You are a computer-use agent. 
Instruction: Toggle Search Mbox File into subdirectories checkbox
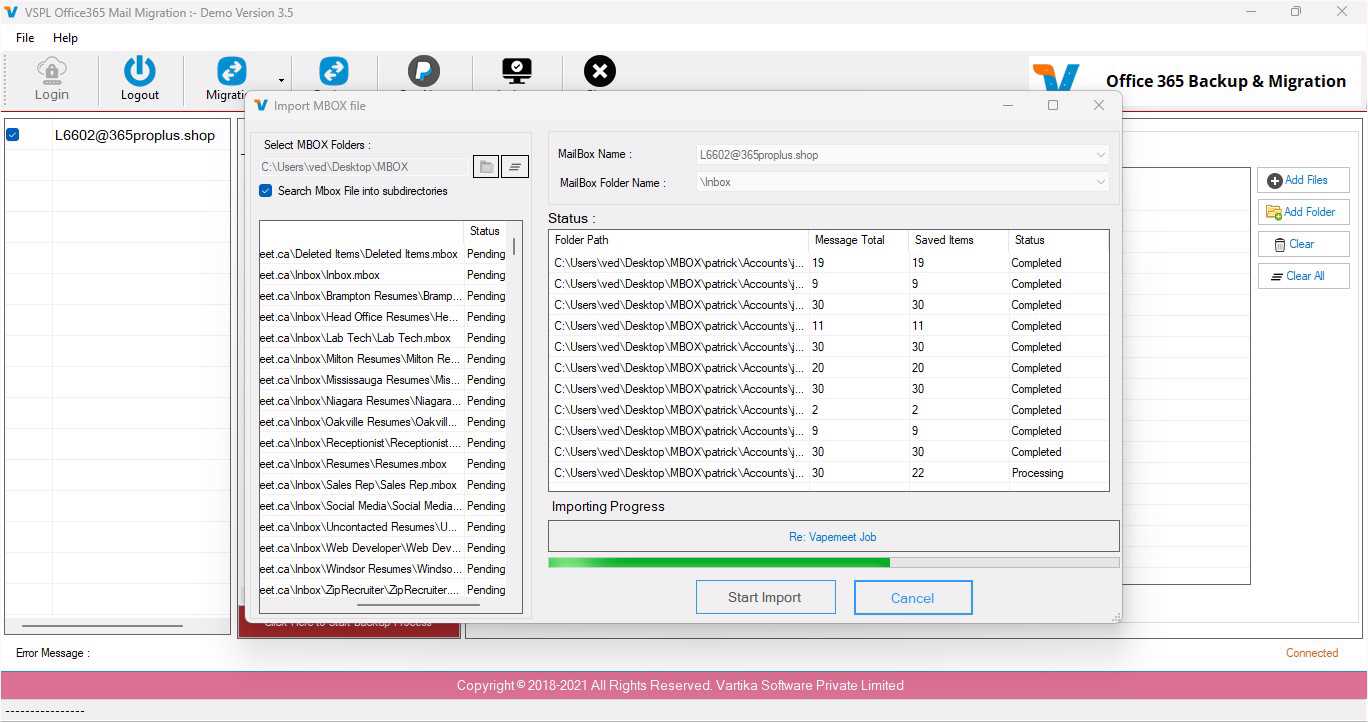266,191
